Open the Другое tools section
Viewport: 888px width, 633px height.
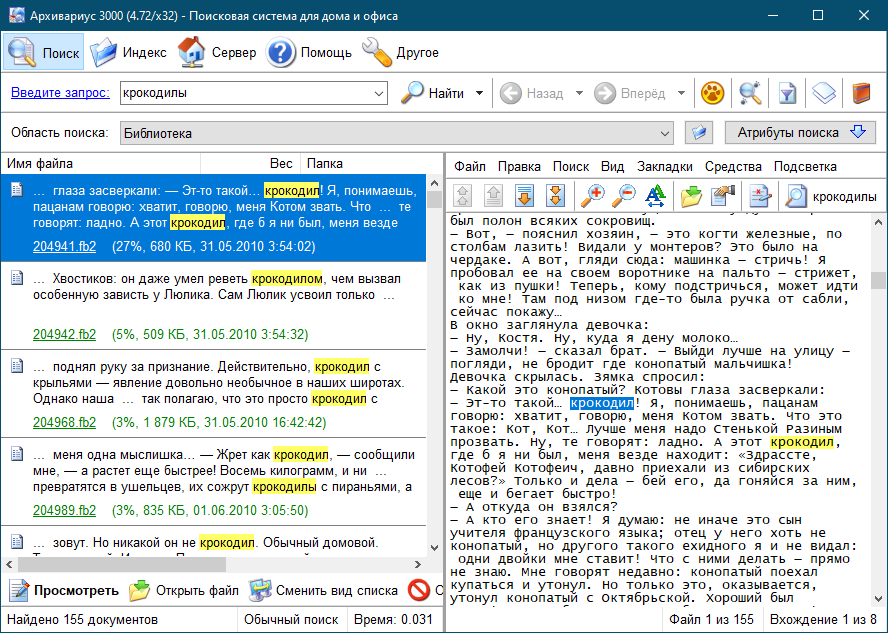(x=401, y=52)
